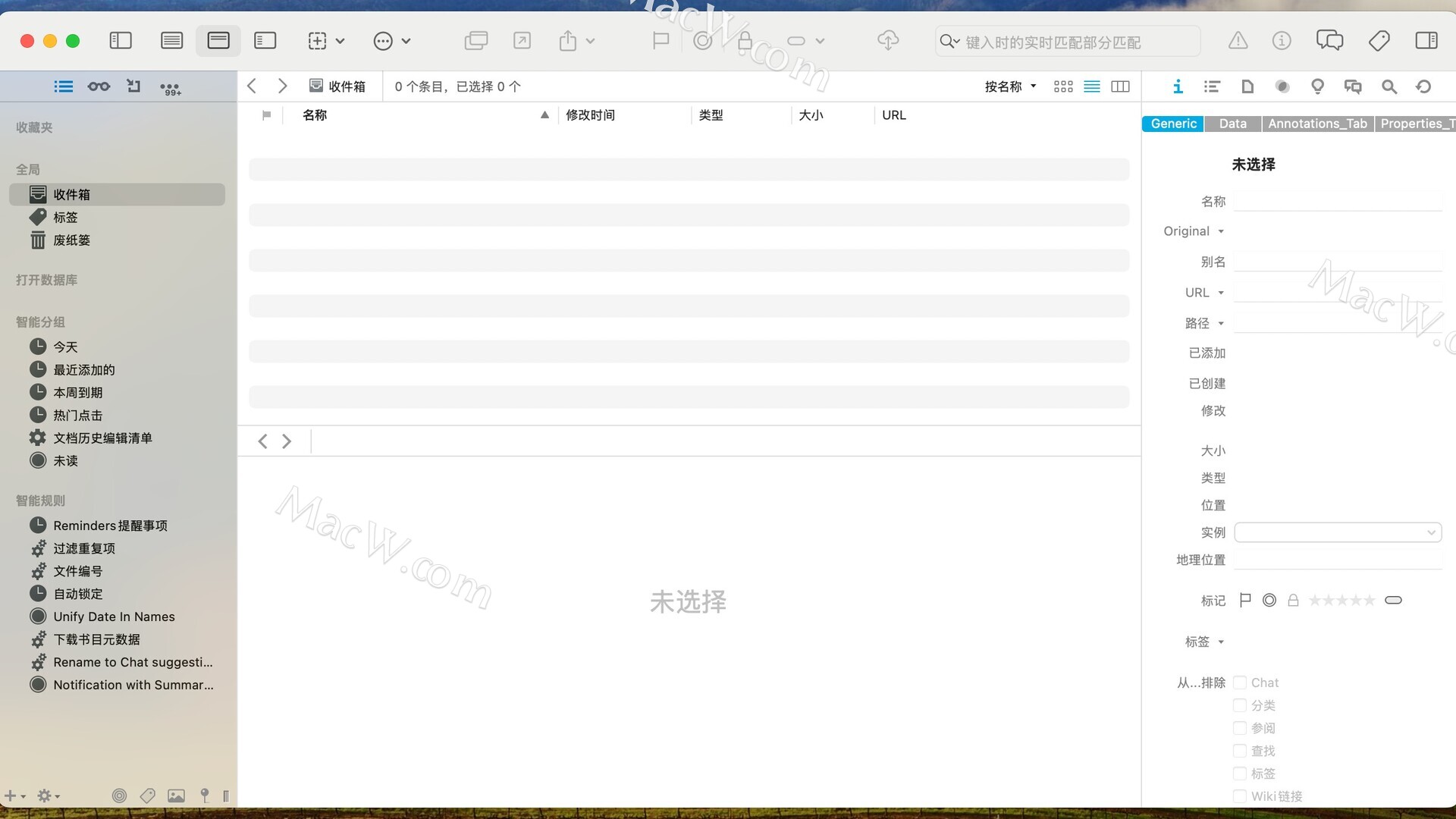
Task: Click the flag icon in 标记 row
Action: [x=1244, y=601]
